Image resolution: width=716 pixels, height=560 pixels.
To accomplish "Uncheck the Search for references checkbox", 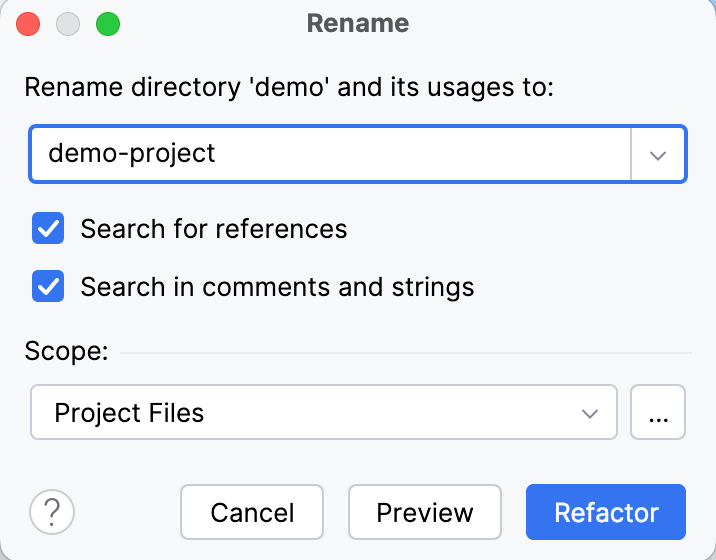I will [x=48, y=229].
